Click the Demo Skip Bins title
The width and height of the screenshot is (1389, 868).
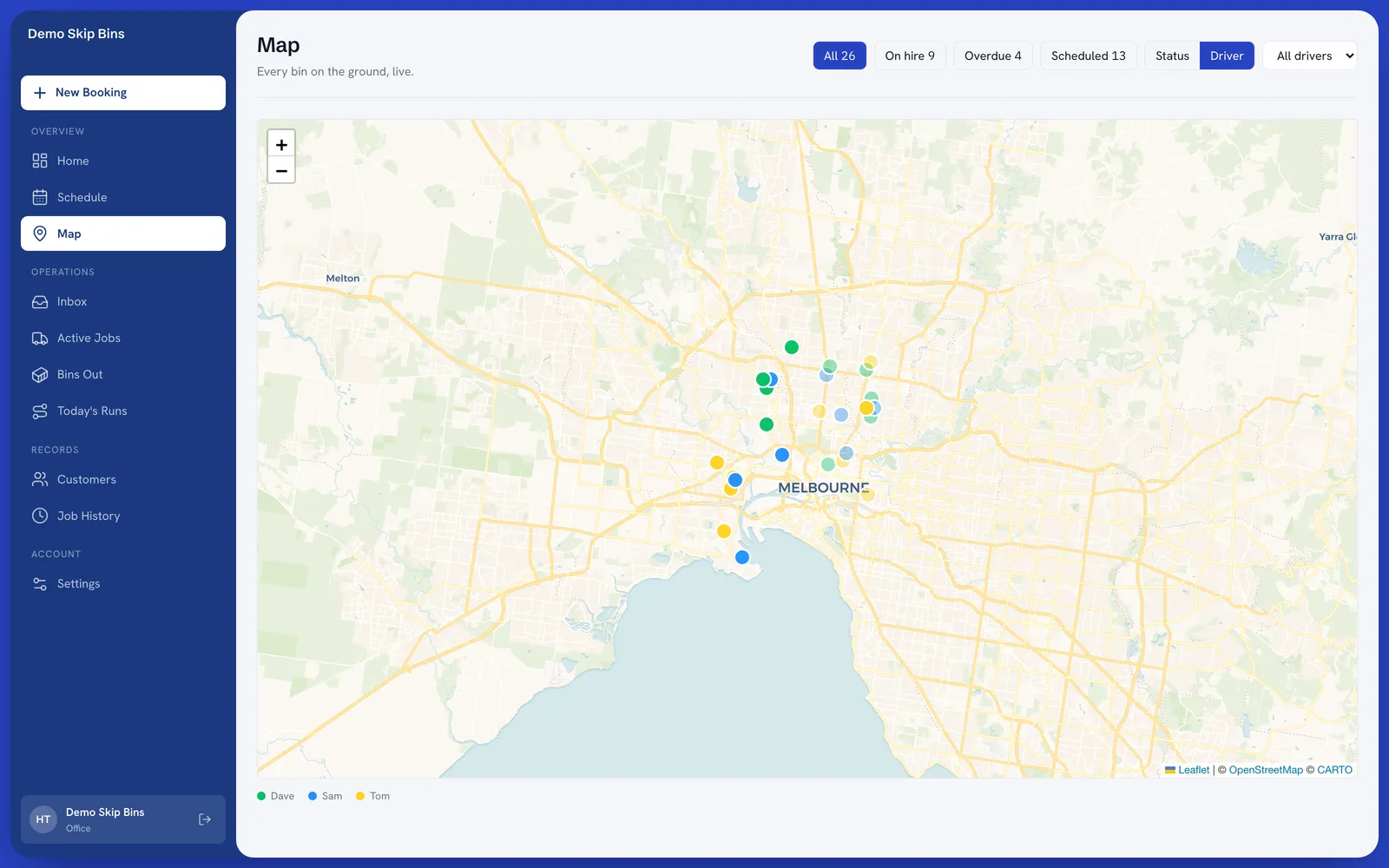click(76, 34)
